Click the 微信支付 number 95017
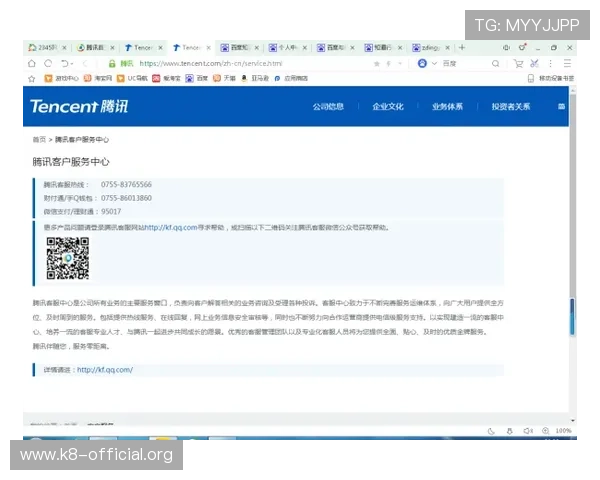This screenshot has height=480, width=600. (111, 211)
